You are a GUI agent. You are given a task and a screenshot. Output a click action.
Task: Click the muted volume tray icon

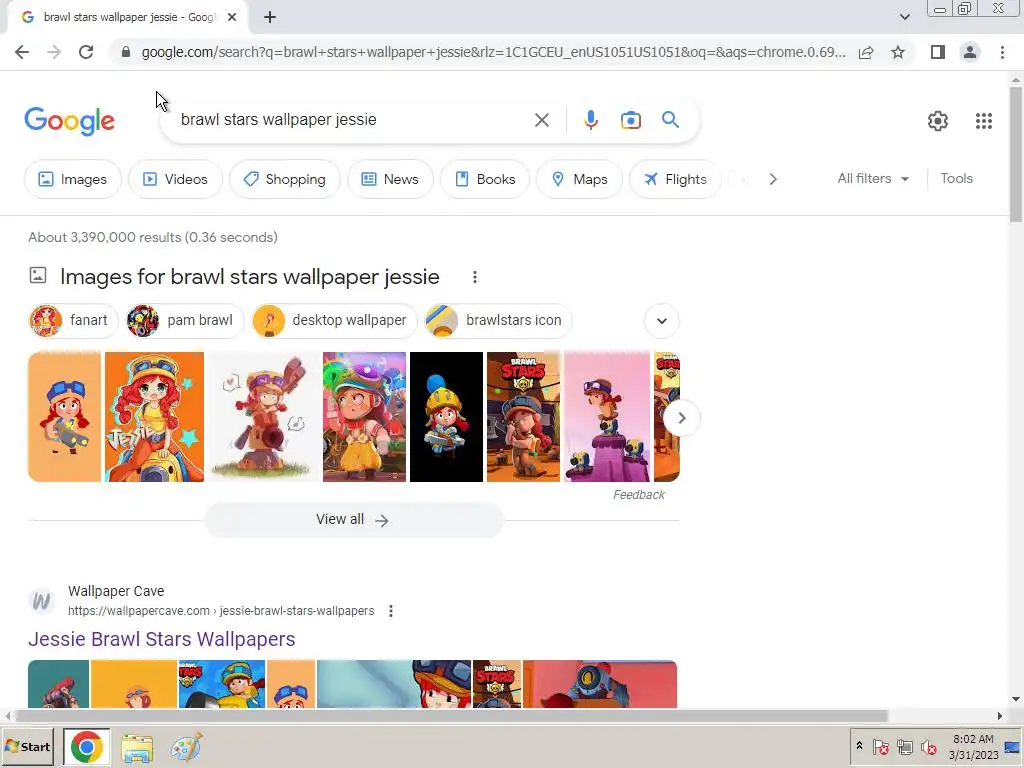tap(928, 746)
